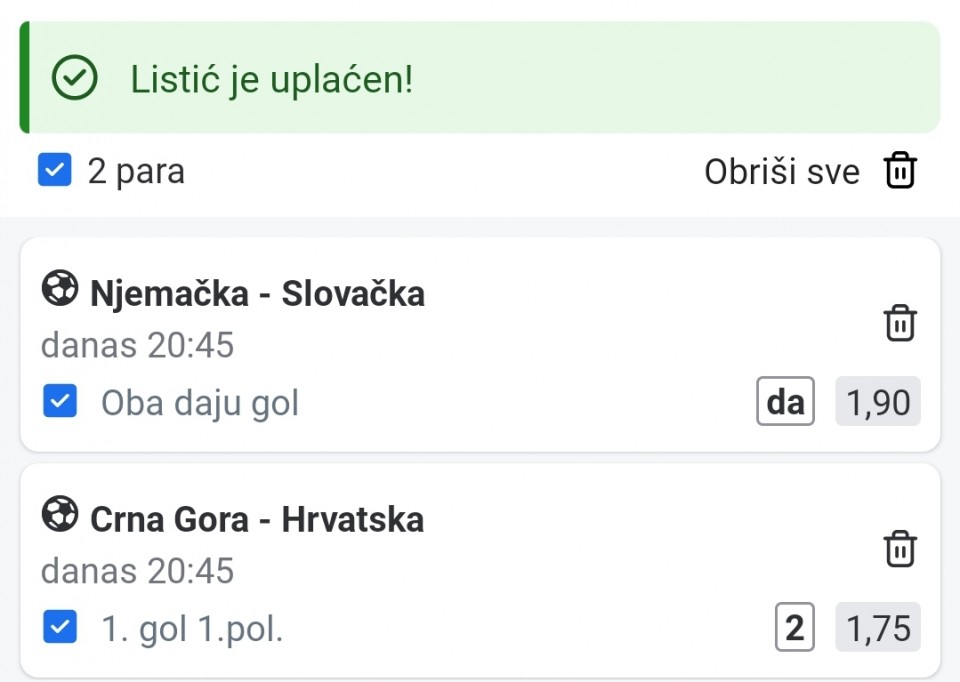Image resolution: width=960 pixels, height=682 pixels.
Task: Click the trash icon beside Obriši sve
Action: (x=900, y=171)
